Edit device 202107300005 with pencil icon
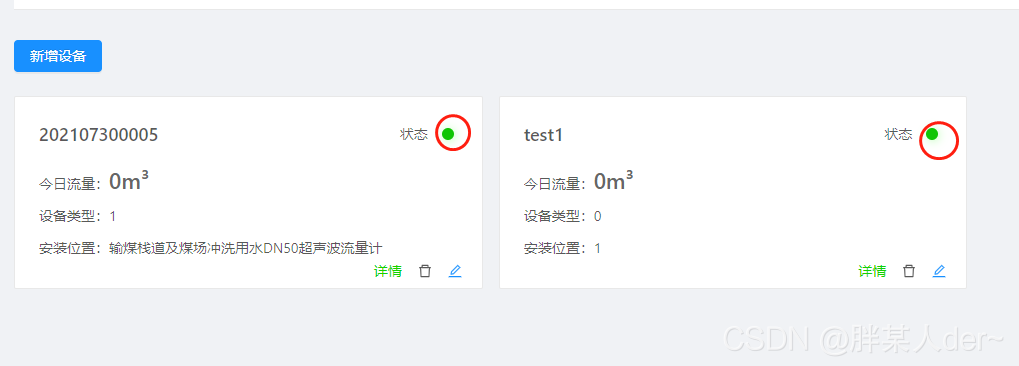 click(x=455, y=271)
